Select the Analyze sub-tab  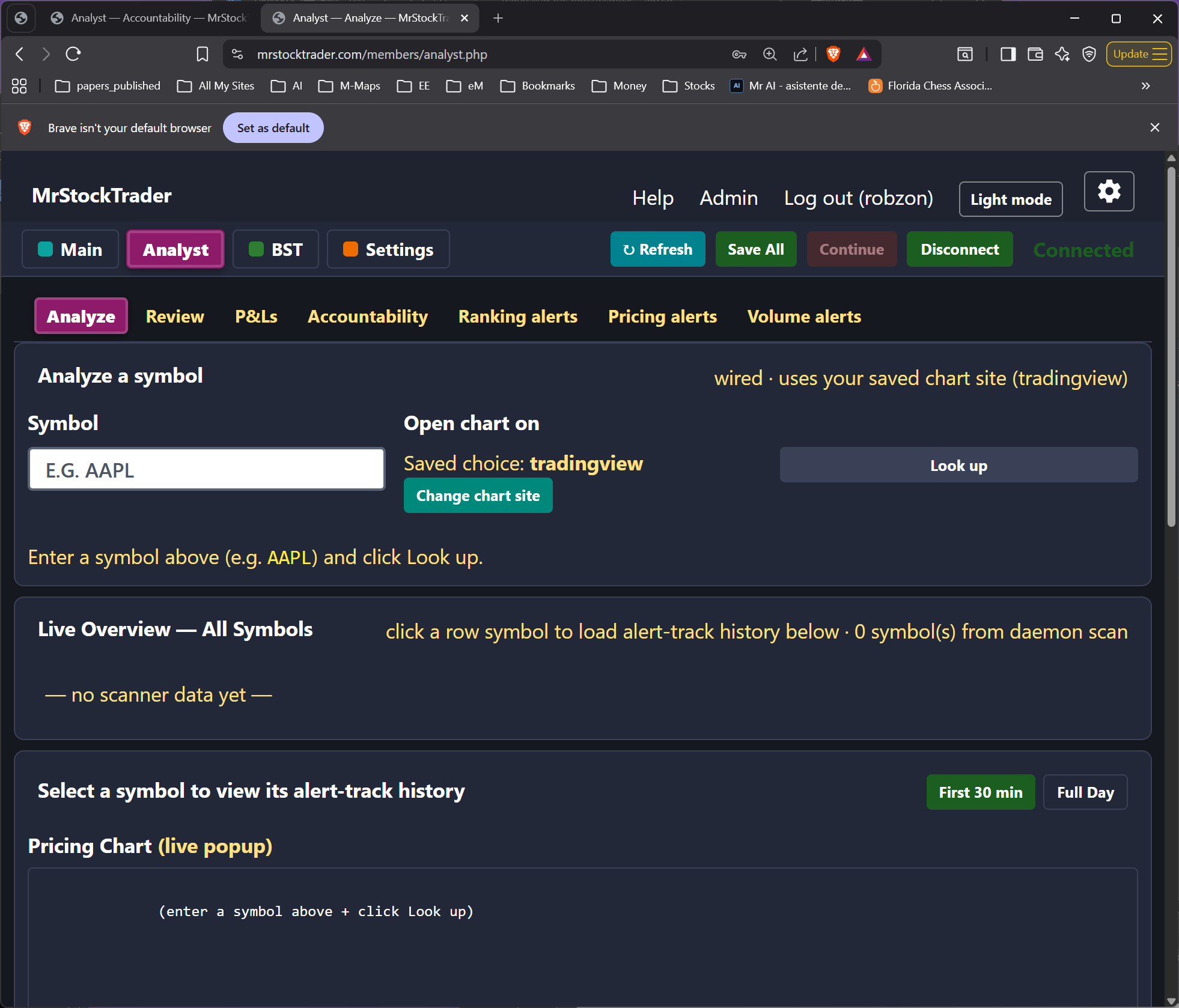coord(81,316)
